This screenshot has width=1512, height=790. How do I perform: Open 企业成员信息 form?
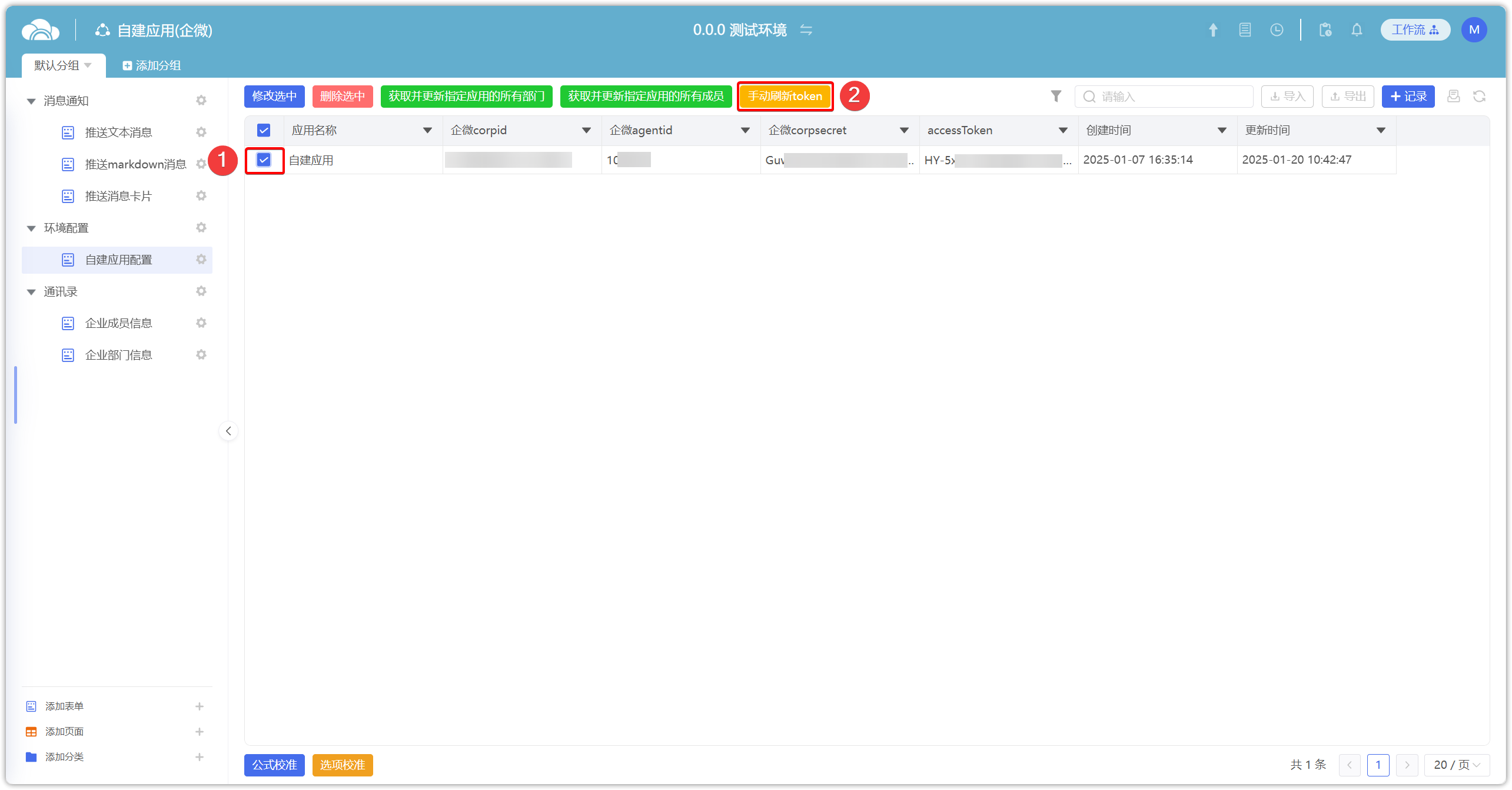pyautogui.click(x=118, y=323)
